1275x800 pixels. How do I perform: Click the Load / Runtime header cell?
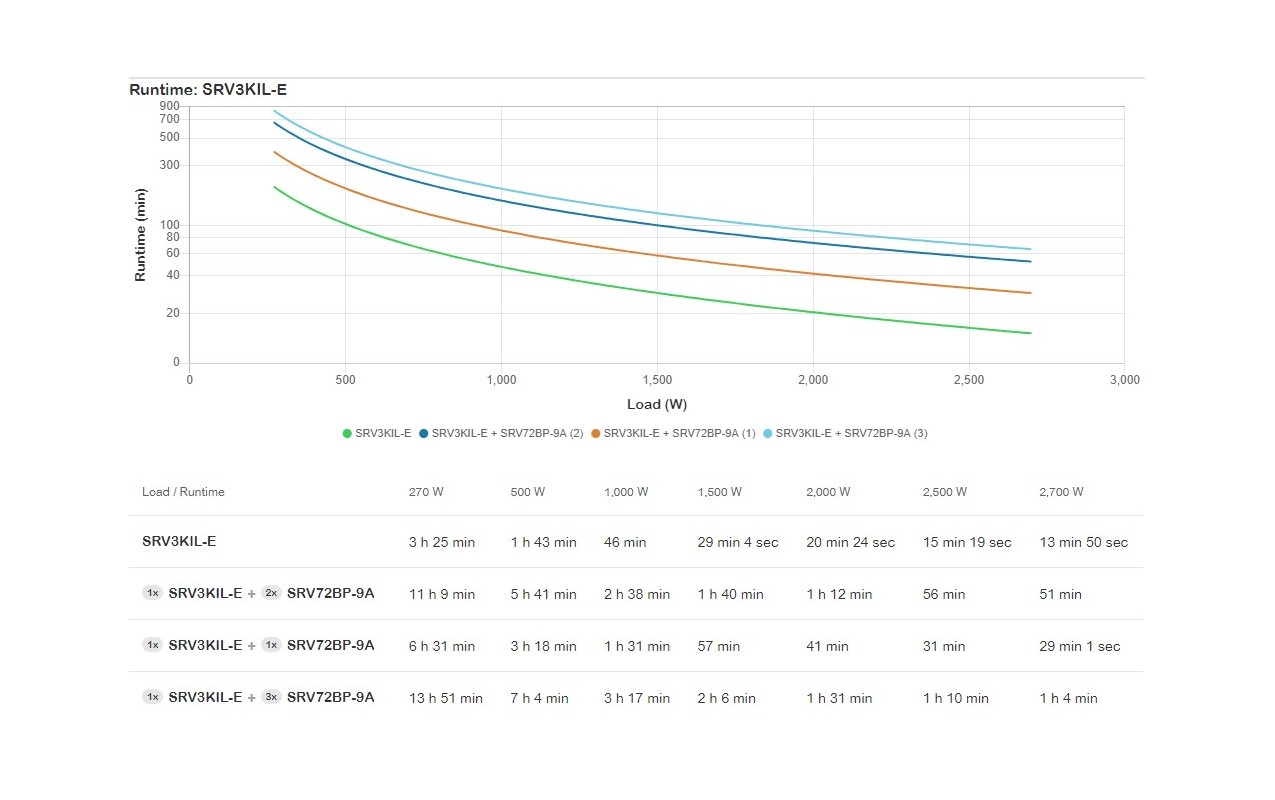click(183, 492)
